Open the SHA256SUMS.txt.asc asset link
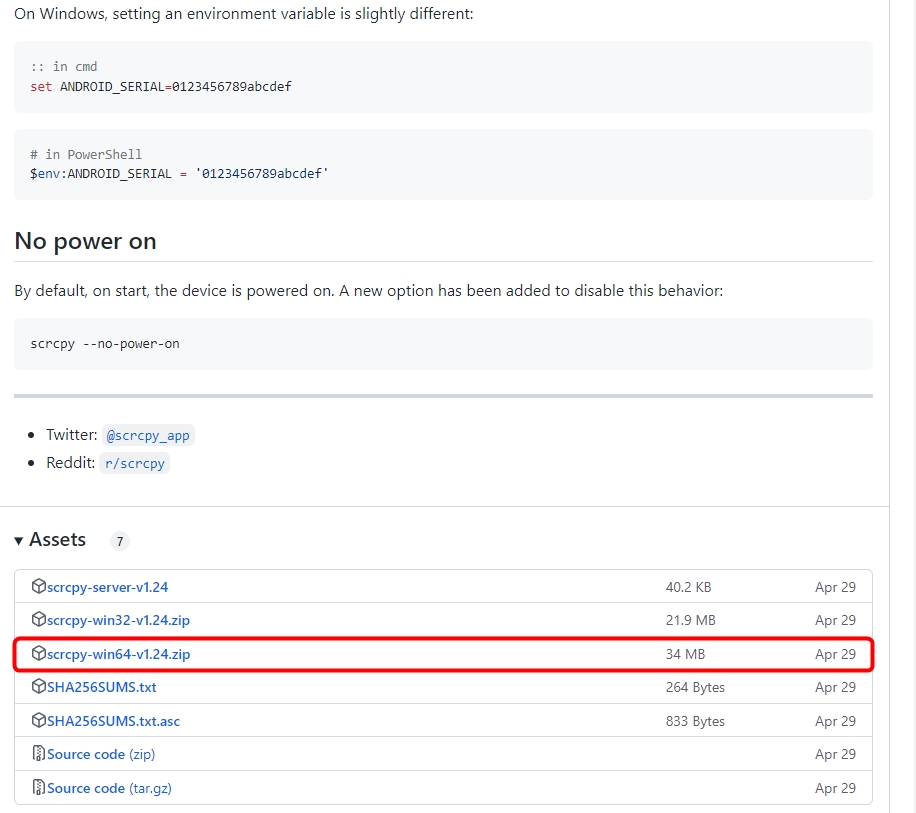 (113, 721)
